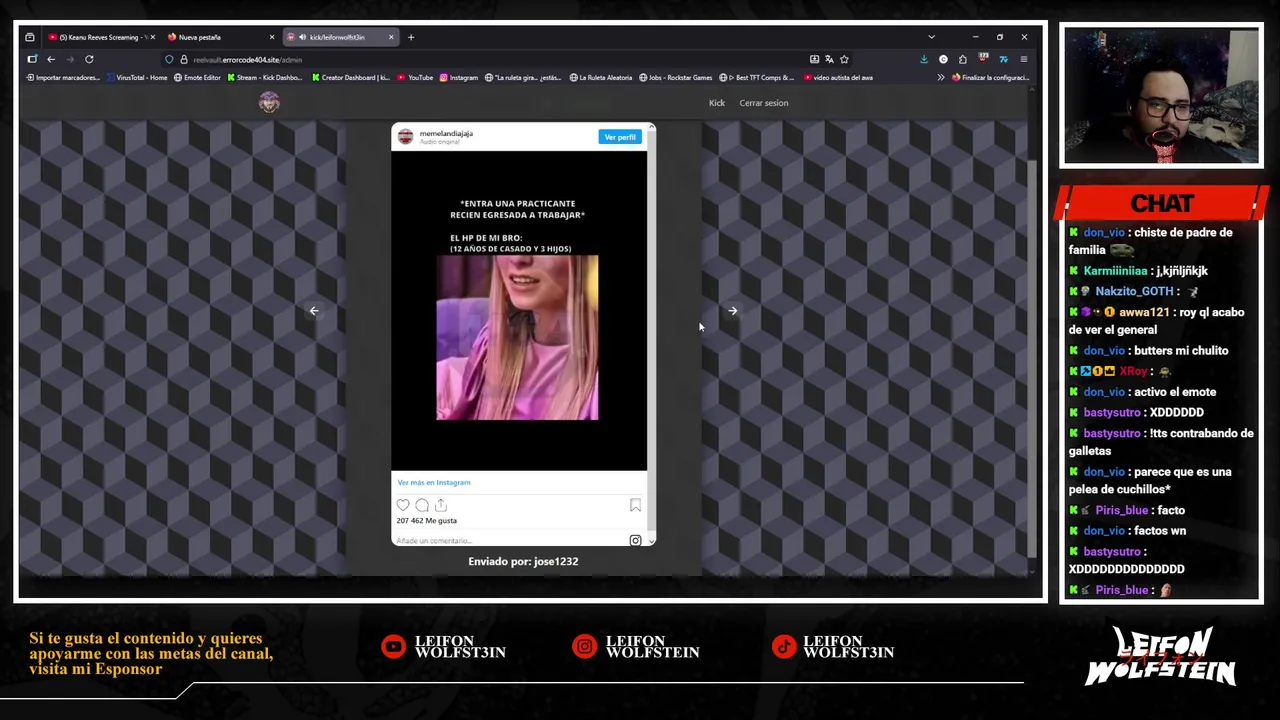Bookmark this page with the star icon
Image resolution: width=1280 pixels, height=720 pixels.
tap(844, 59)
